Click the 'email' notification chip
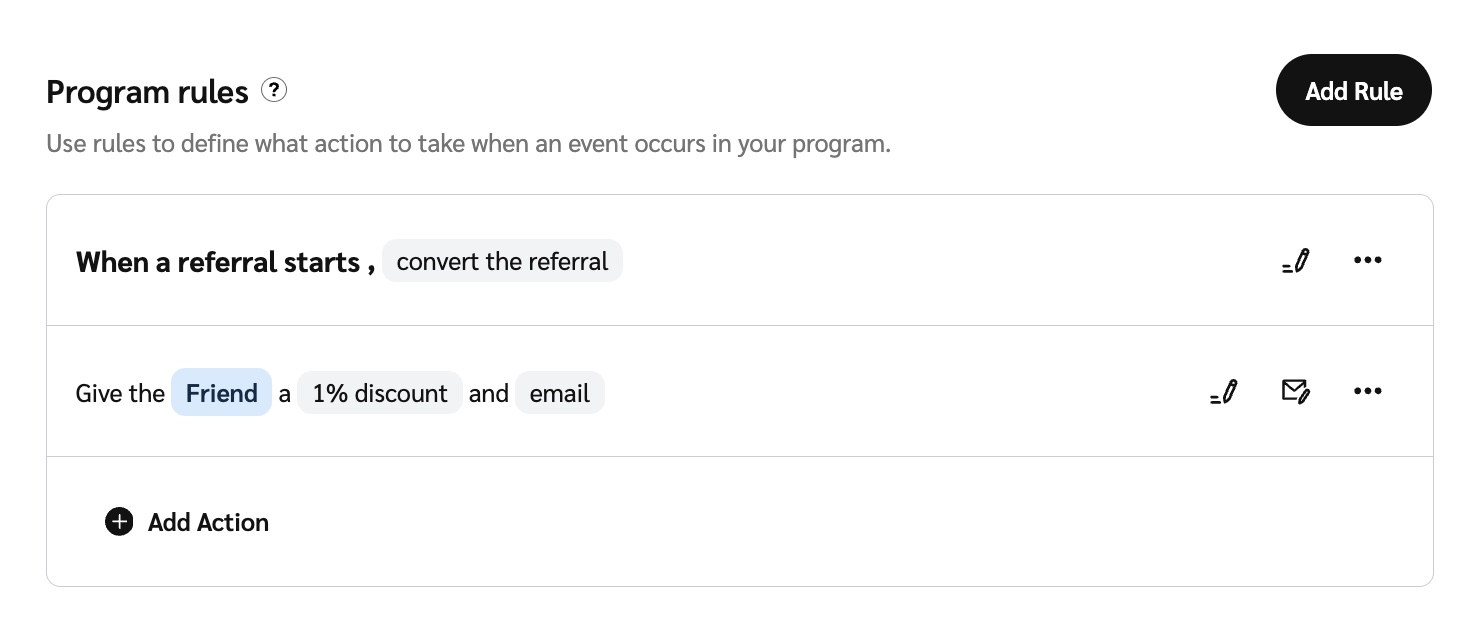 pyautogui.click(x=560, y=393)
